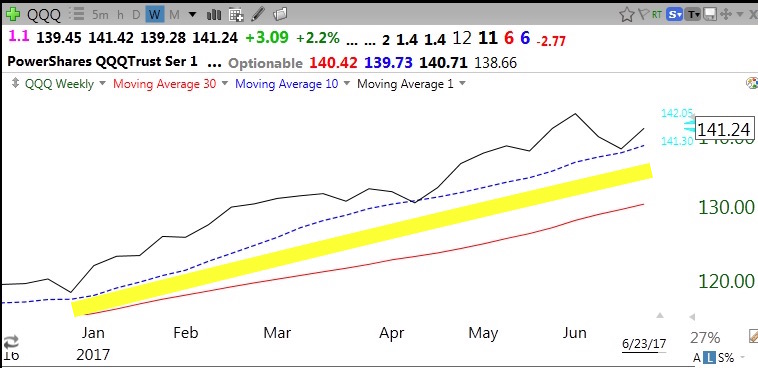758x368 pixels.
Task: Open the gray T dropdown button
Action: click(693, 15)
